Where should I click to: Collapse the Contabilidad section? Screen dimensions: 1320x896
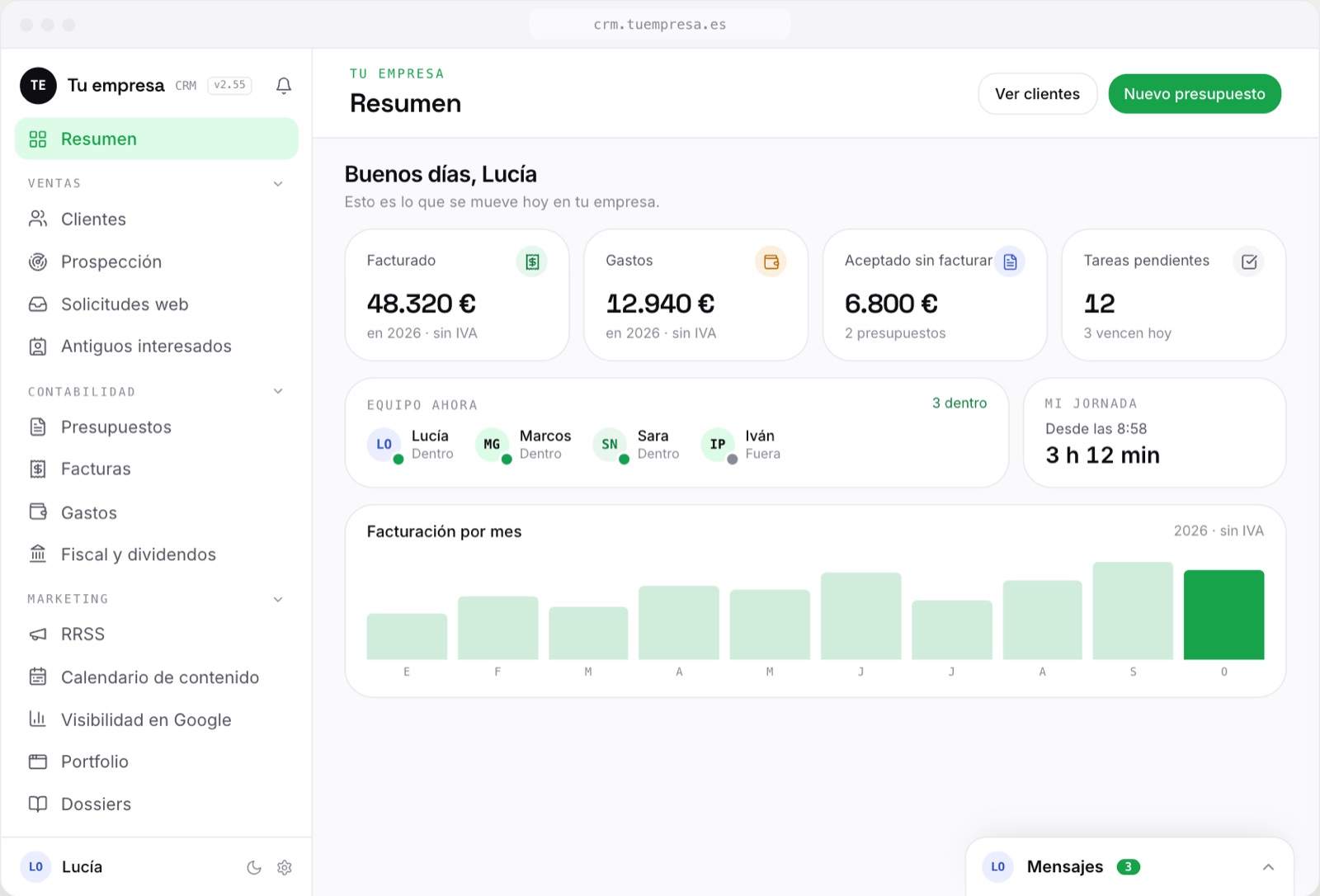point(278,391)
